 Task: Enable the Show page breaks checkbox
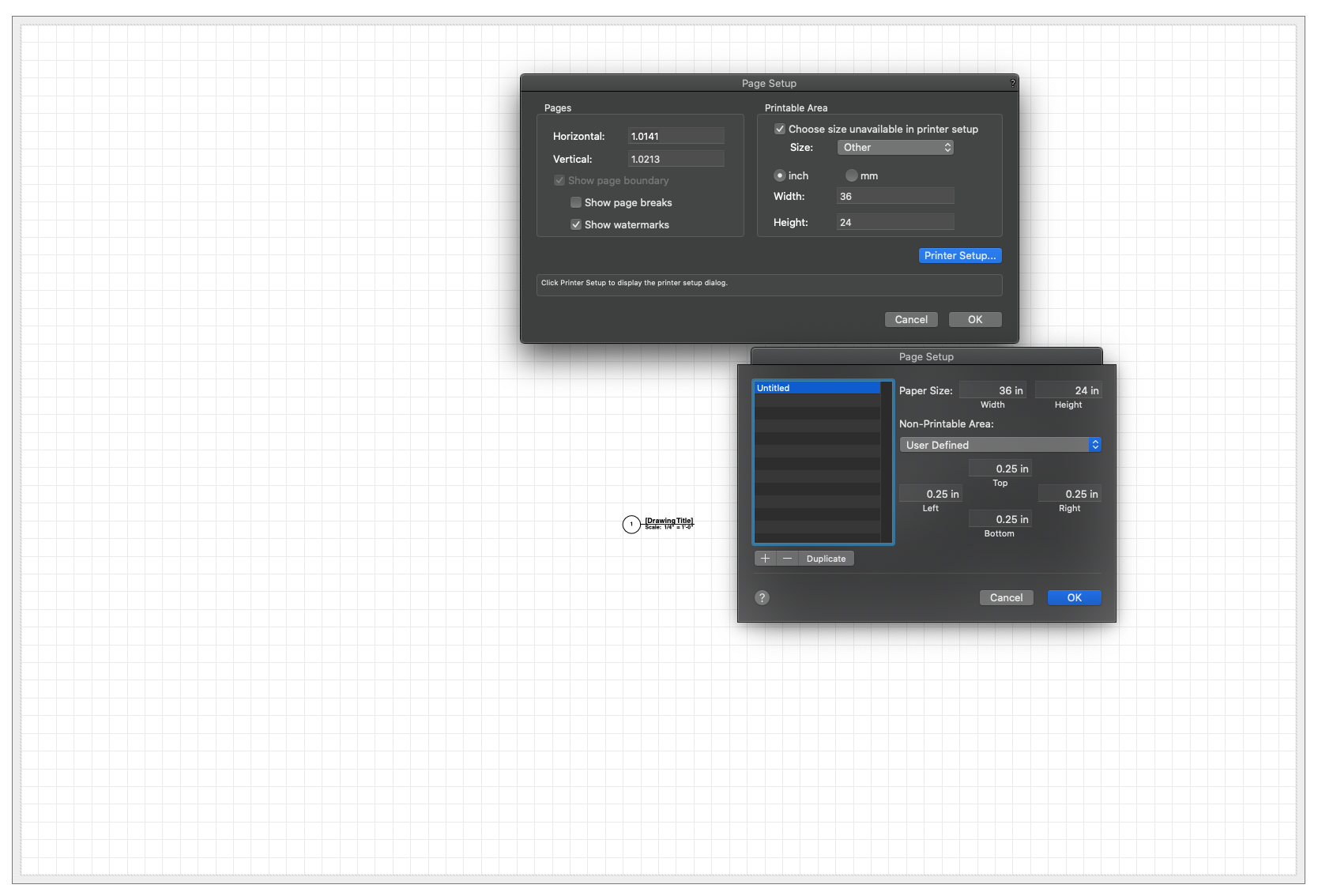point(576,202)
